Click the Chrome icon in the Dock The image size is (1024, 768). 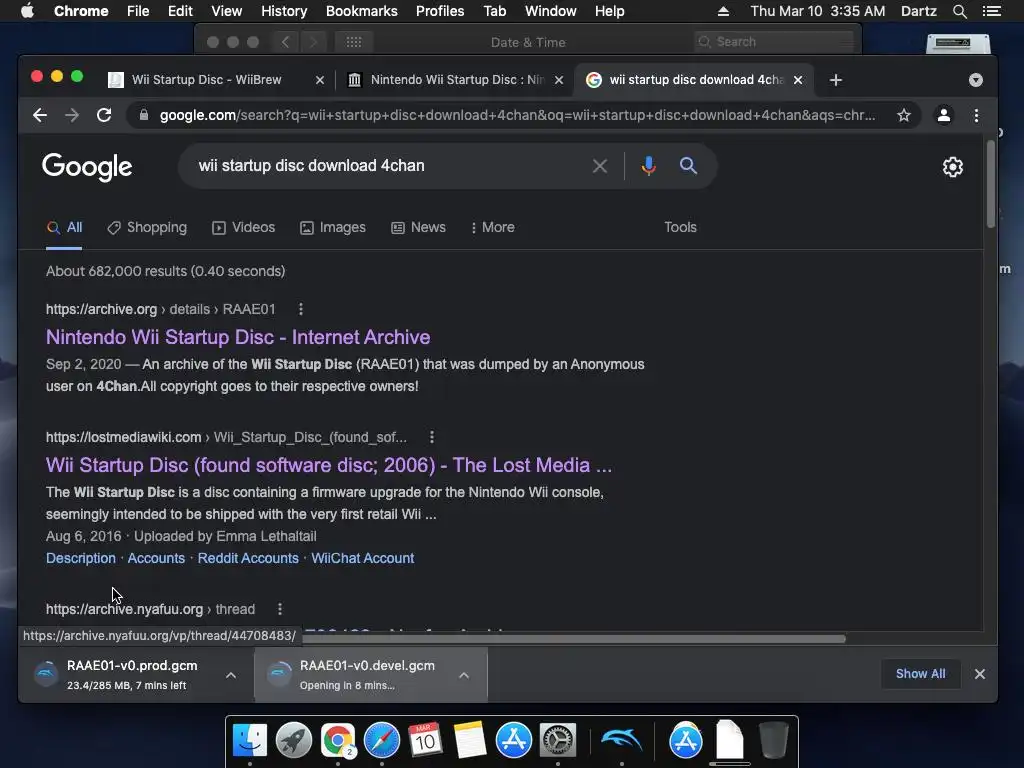338,740
